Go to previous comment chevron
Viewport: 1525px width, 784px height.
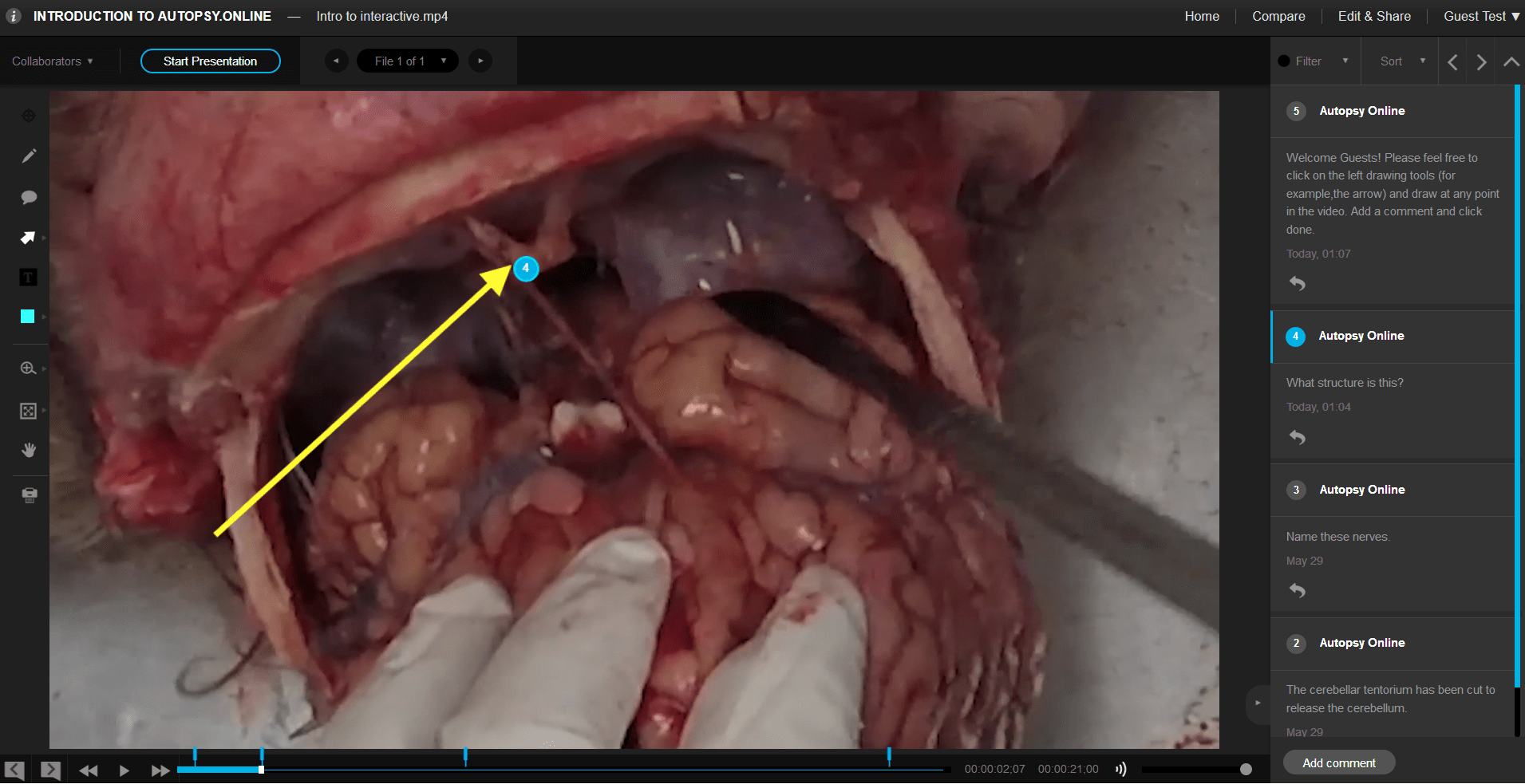click(x=1452, y=62)
